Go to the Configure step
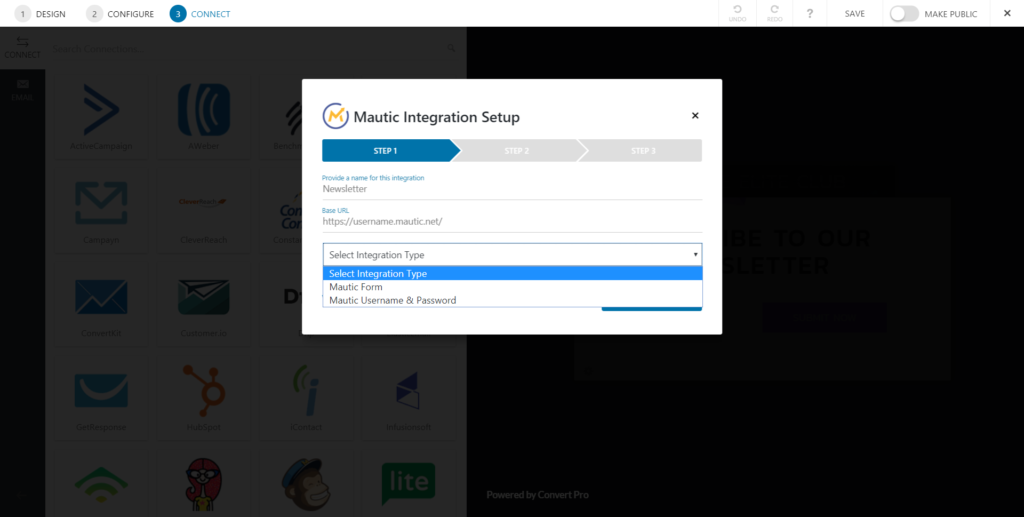This screenshot has height=517, width=1024. click(x=120, y=14)
